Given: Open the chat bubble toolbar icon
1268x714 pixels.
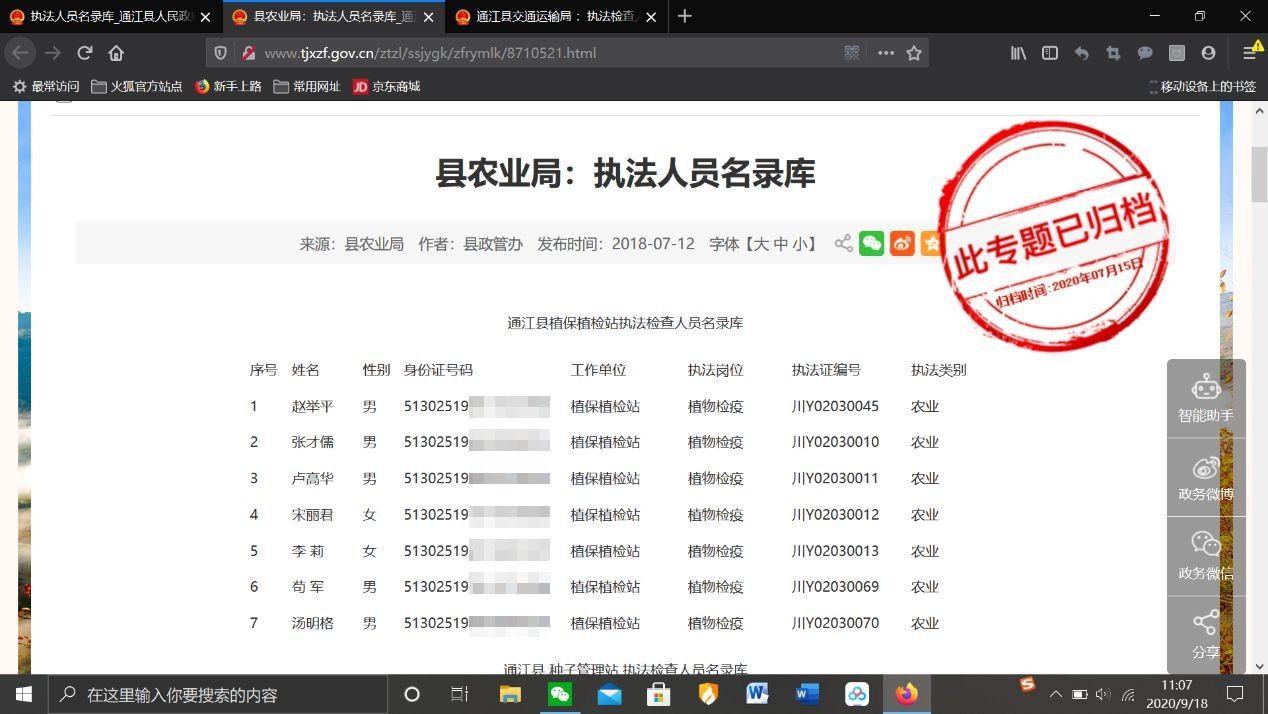Looking at the screenshot, I should tap(1145, 53).
